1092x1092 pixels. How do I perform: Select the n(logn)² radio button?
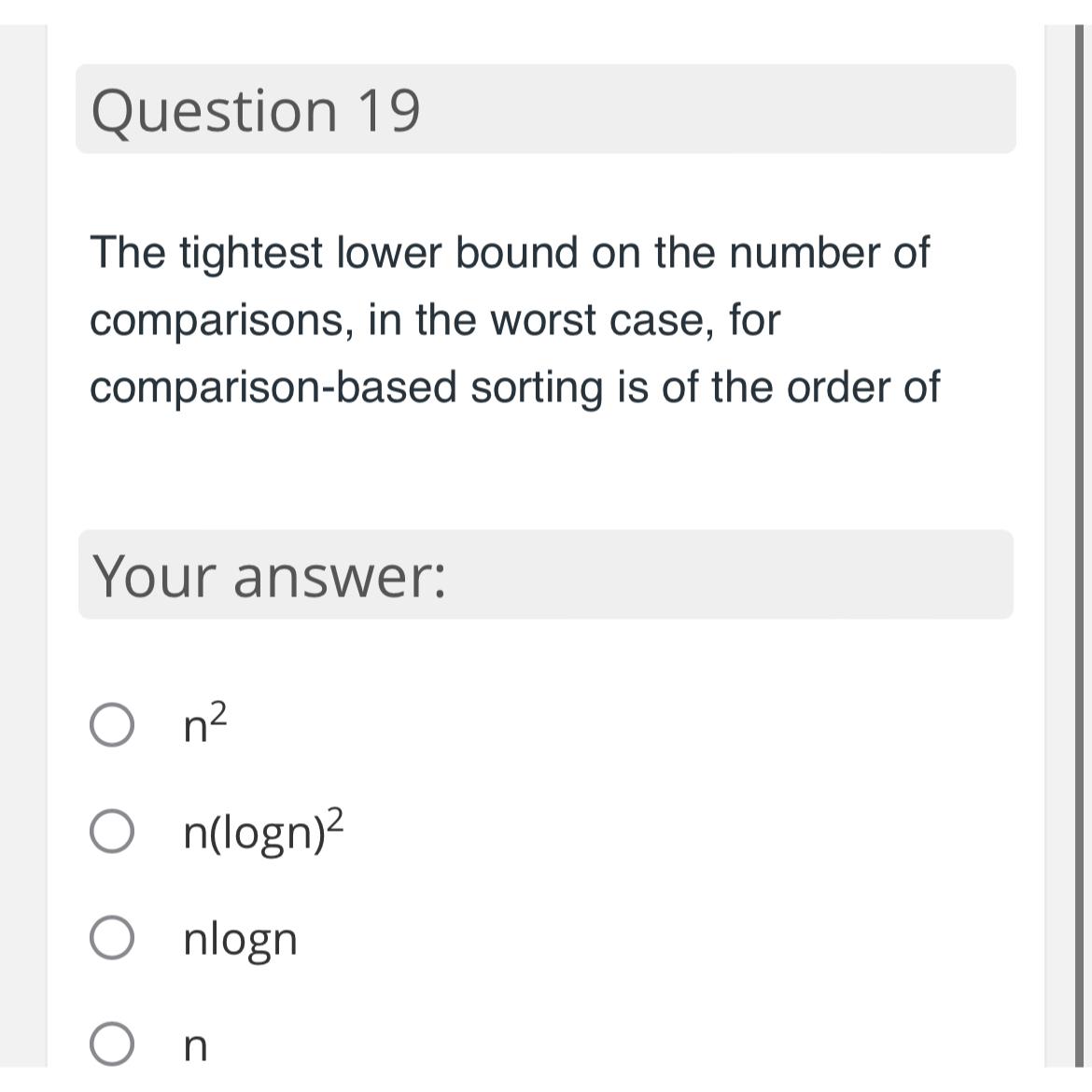(111, 832)
